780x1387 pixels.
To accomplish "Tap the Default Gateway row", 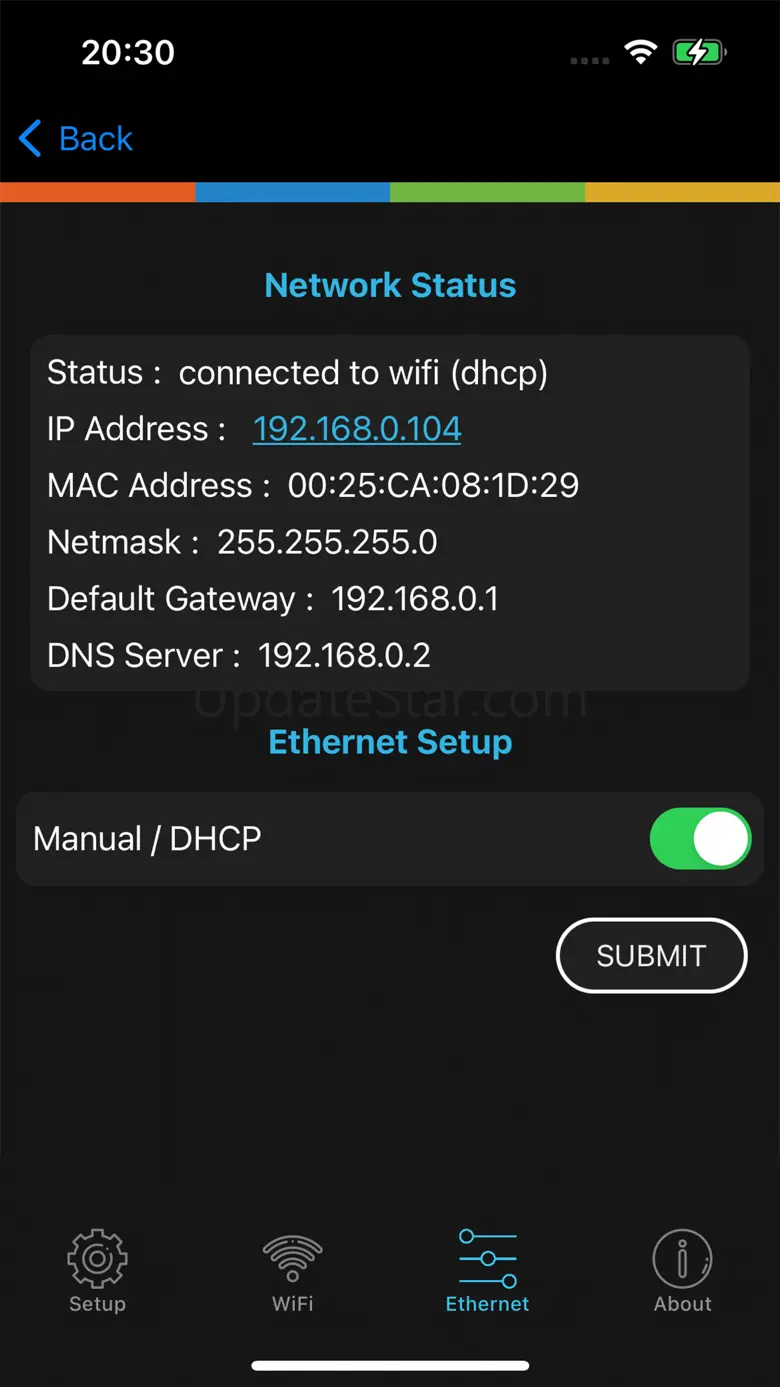I will [272, 599].
